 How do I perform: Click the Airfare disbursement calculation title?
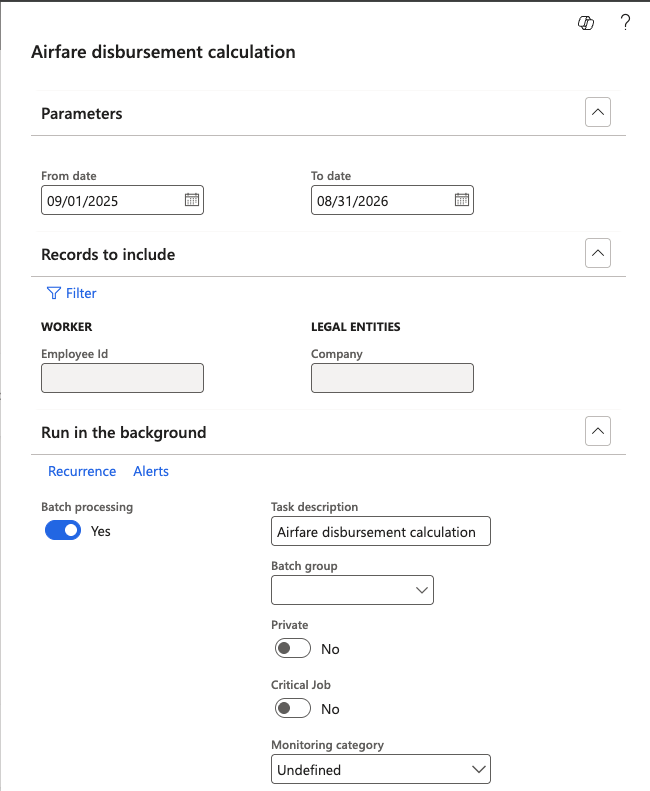pyautogui.click(x=164, y=52)
